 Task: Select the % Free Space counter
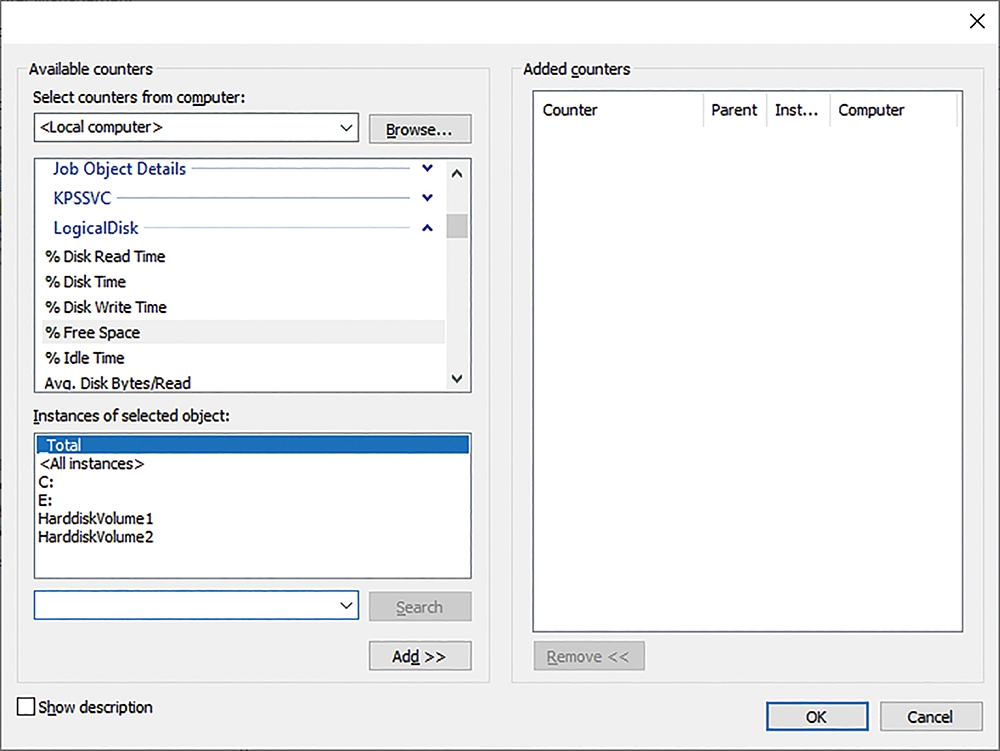tap(244, 332)
